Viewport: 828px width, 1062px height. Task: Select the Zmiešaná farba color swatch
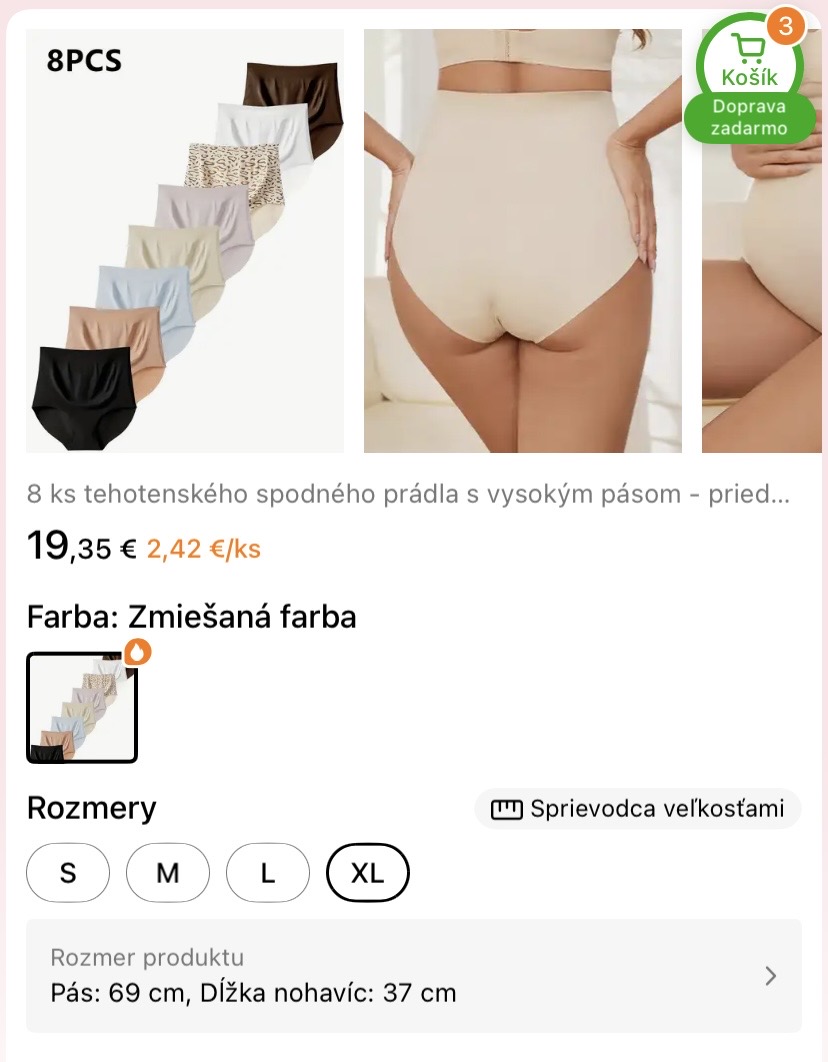pos(82,708)
